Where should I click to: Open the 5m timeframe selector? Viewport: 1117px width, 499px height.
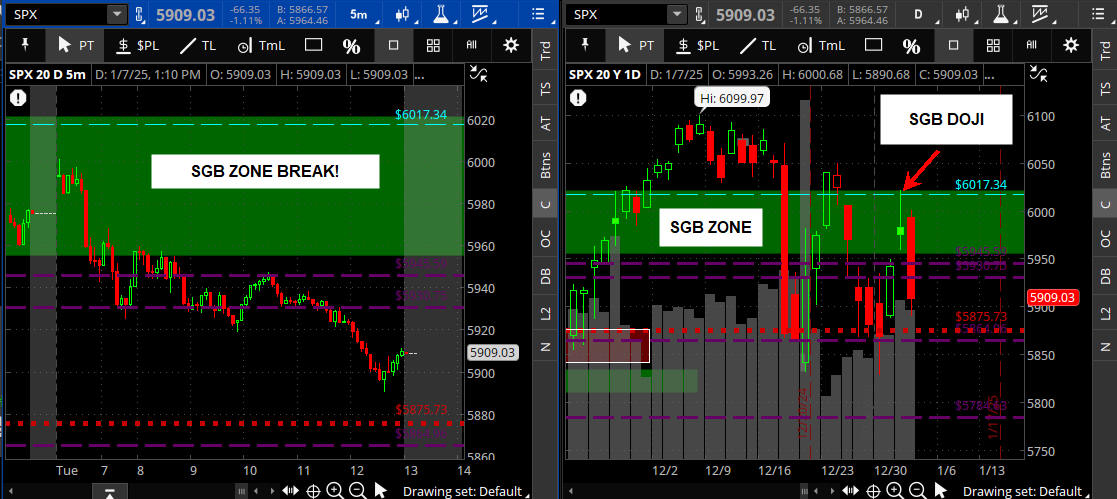[x=360, y=14]
